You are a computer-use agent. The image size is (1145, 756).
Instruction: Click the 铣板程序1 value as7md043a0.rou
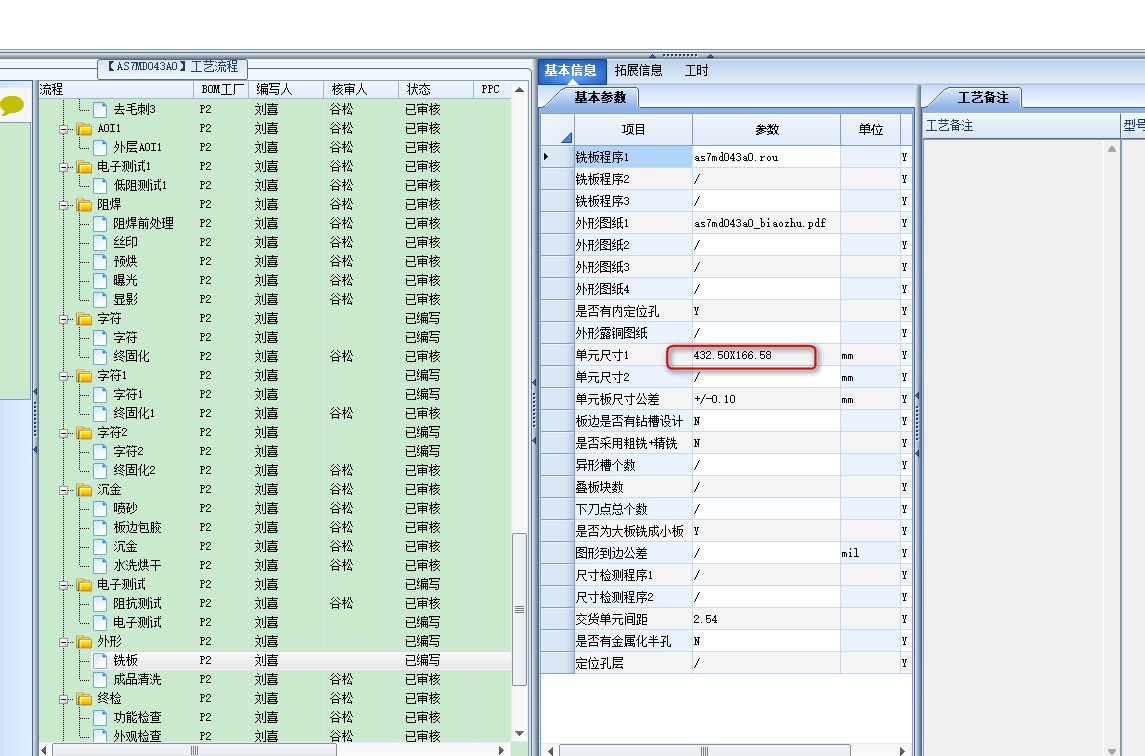tap(766, 157)
